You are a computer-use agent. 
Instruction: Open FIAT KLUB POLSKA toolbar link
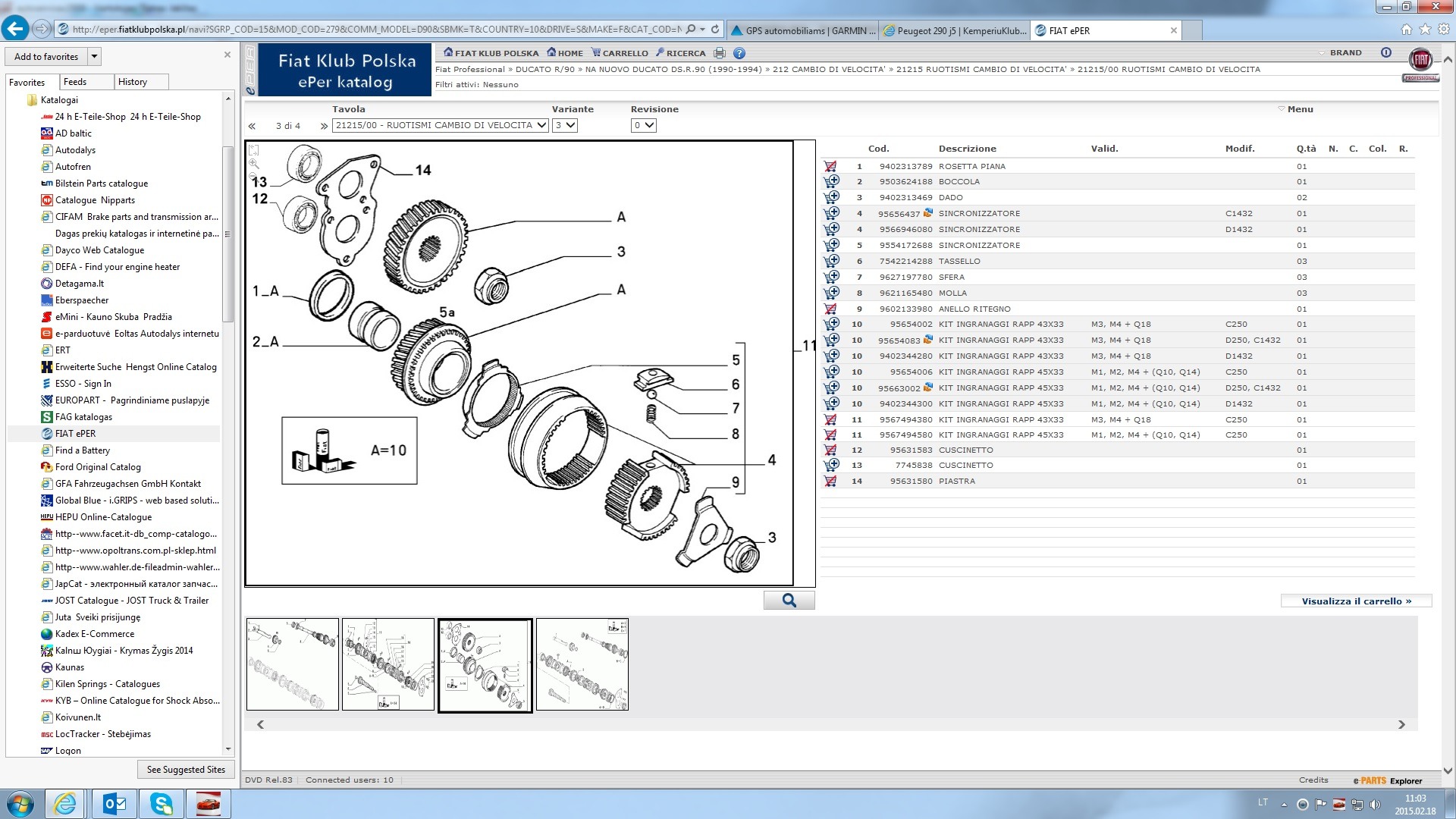coord(491,53)
